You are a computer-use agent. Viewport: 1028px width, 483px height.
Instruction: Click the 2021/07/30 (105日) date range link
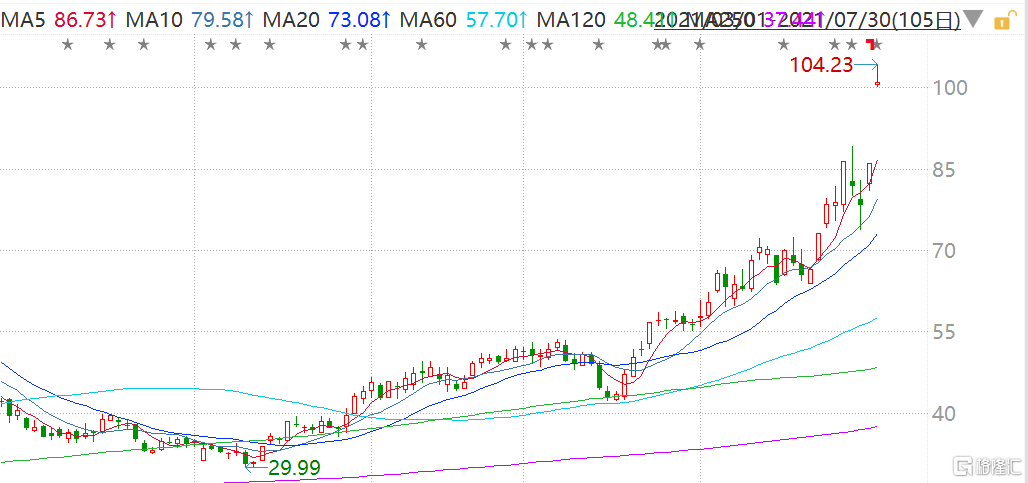tap(808, 21)
